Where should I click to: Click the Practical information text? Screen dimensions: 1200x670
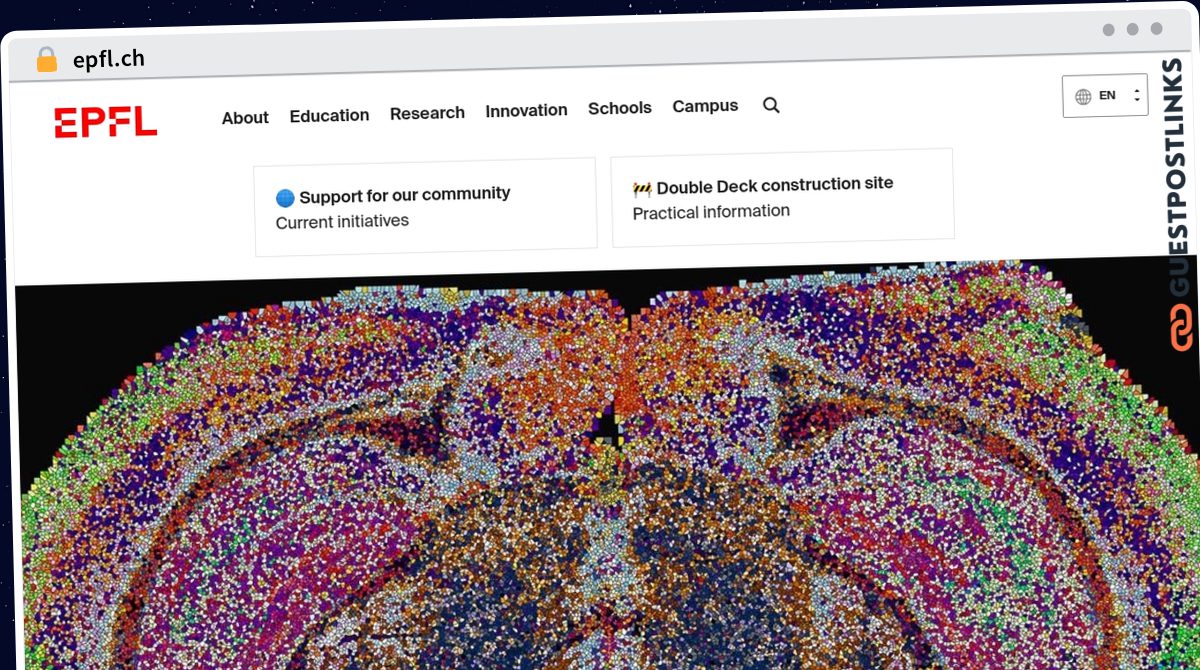point(711,212)
